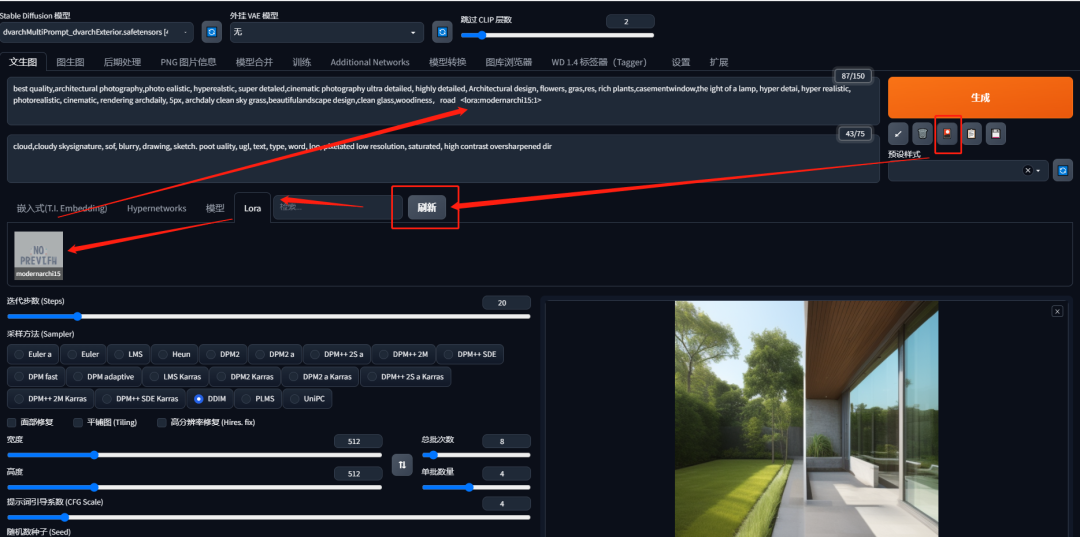Select the DPM++ 2S a Karras sampler
The image size is (1080, 537).
pos(406,377)
